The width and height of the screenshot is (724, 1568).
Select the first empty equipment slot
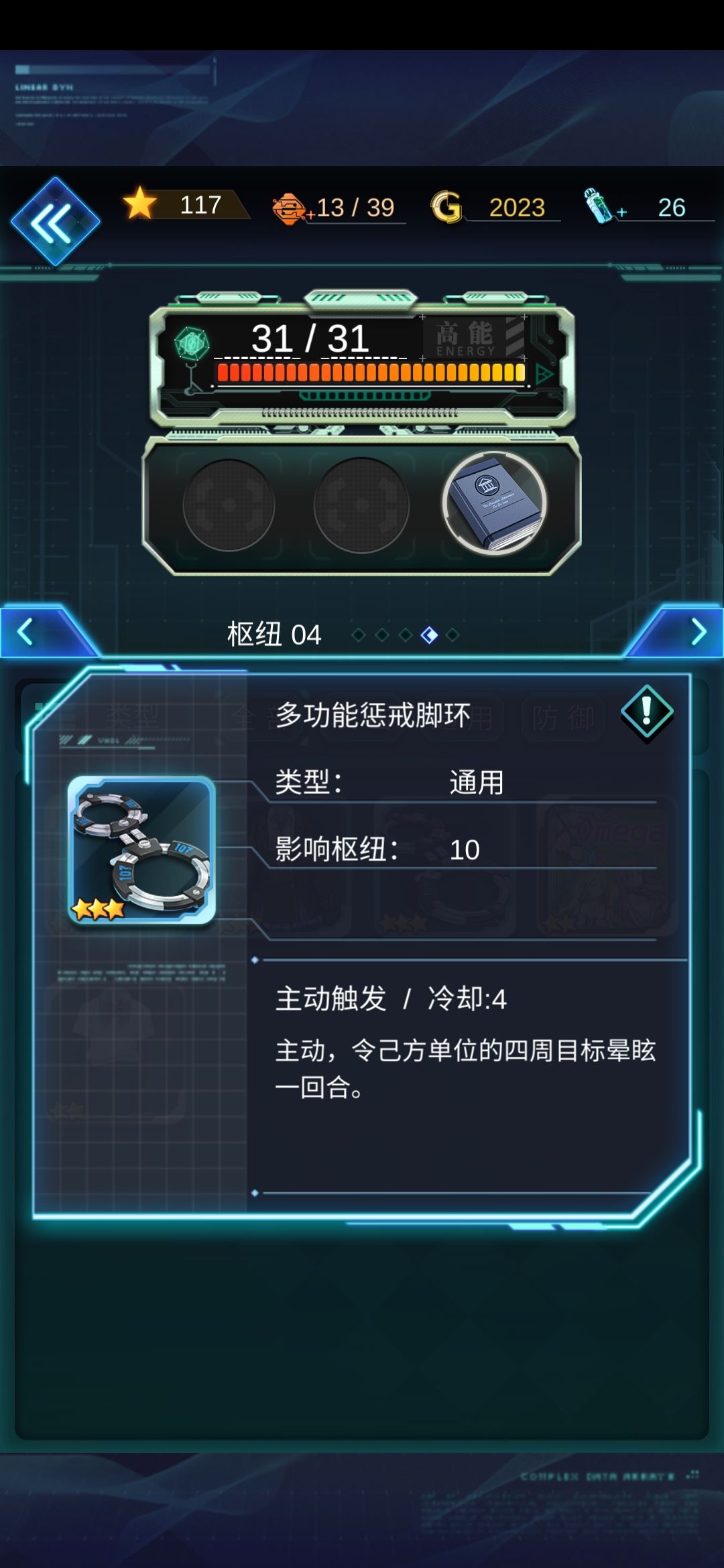(x=229, y=505)
